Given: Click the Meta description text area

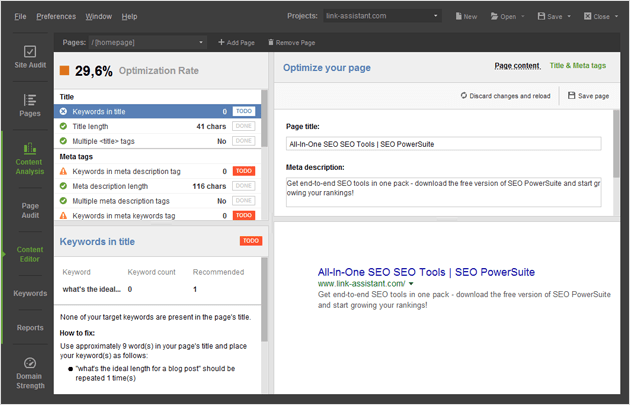Looking at the screenshot, I should click(x=444, y=192).
